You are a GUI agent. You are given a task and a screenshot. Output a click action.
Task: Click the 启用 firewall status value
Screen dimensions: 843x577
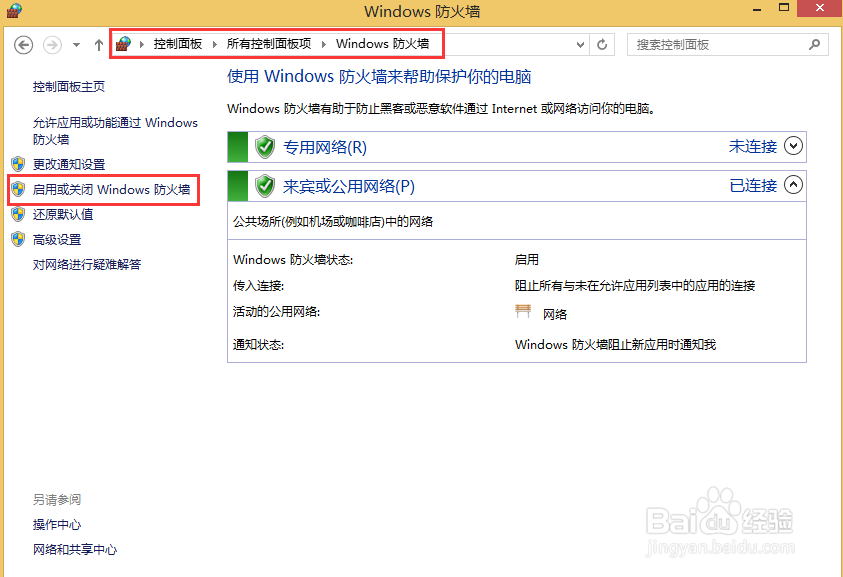pyautogui.click(x=526, y=260)
